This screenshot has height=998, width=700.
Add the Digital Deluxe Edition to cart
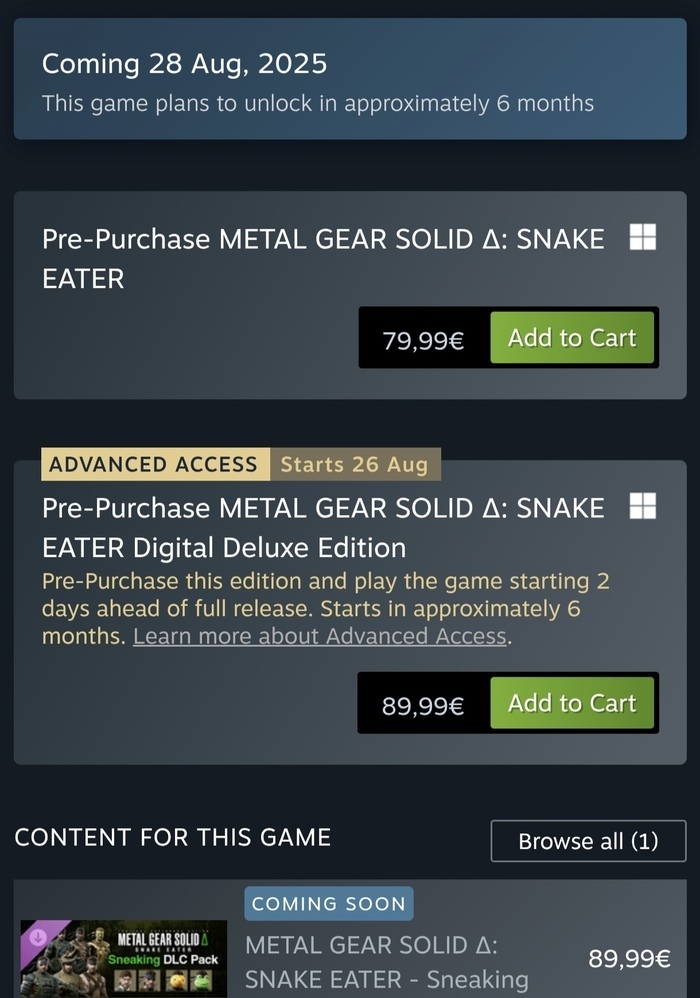(572, 704)
